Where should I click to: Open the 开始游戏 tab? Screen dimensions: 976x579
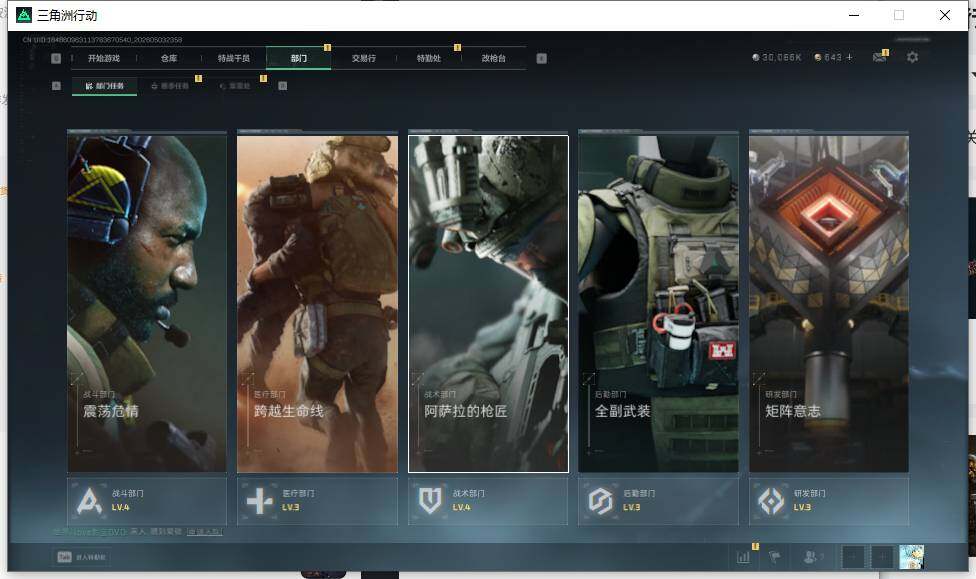(x=103, y=59)
